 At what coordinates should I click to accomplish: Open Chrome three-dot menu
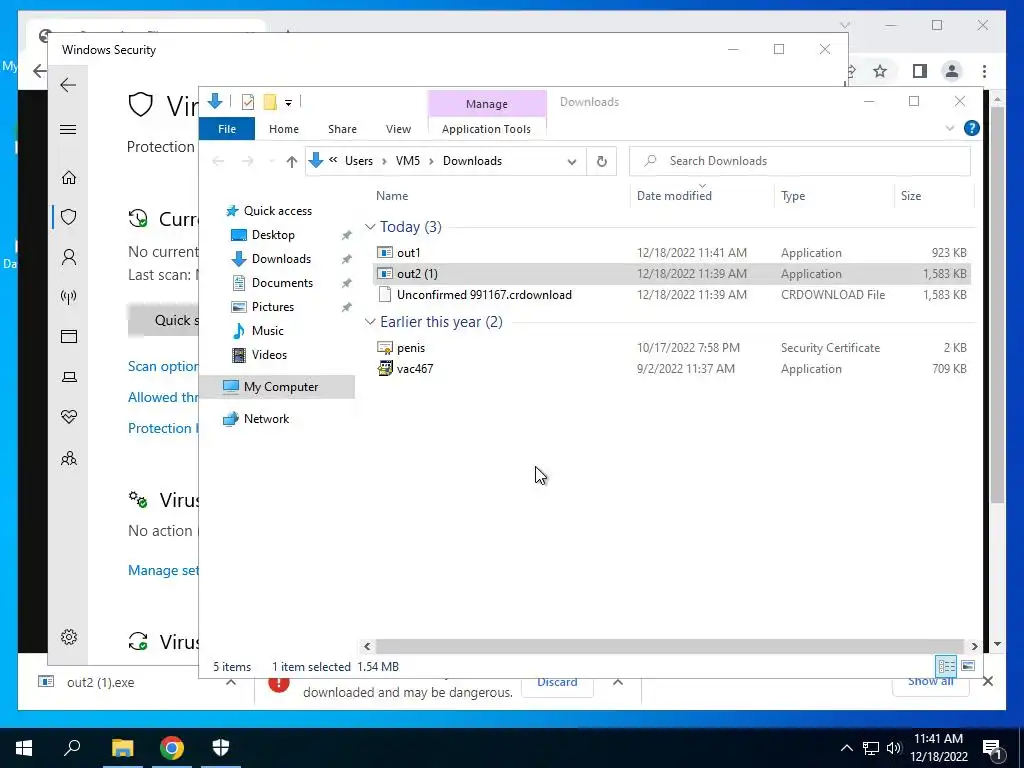point(984,71)
